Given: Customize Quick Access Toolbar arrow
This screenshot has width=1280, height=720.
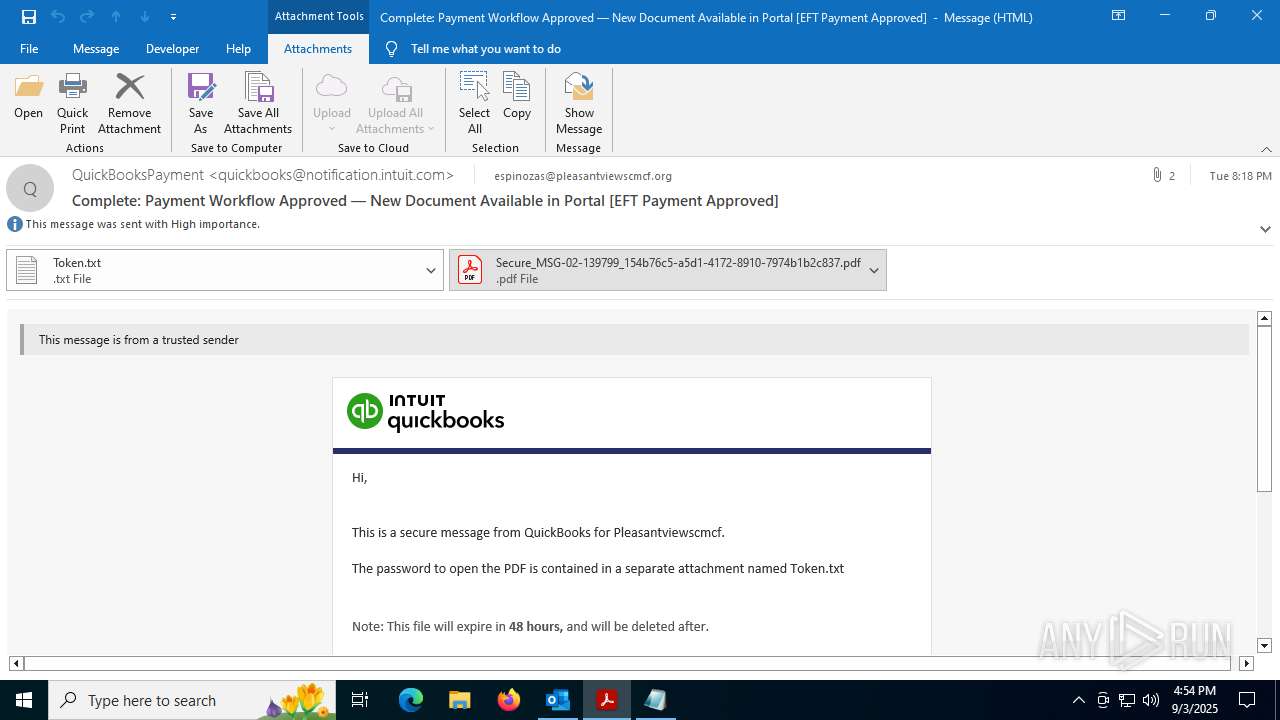Looking at the screenshot, I should coord(173,17).
